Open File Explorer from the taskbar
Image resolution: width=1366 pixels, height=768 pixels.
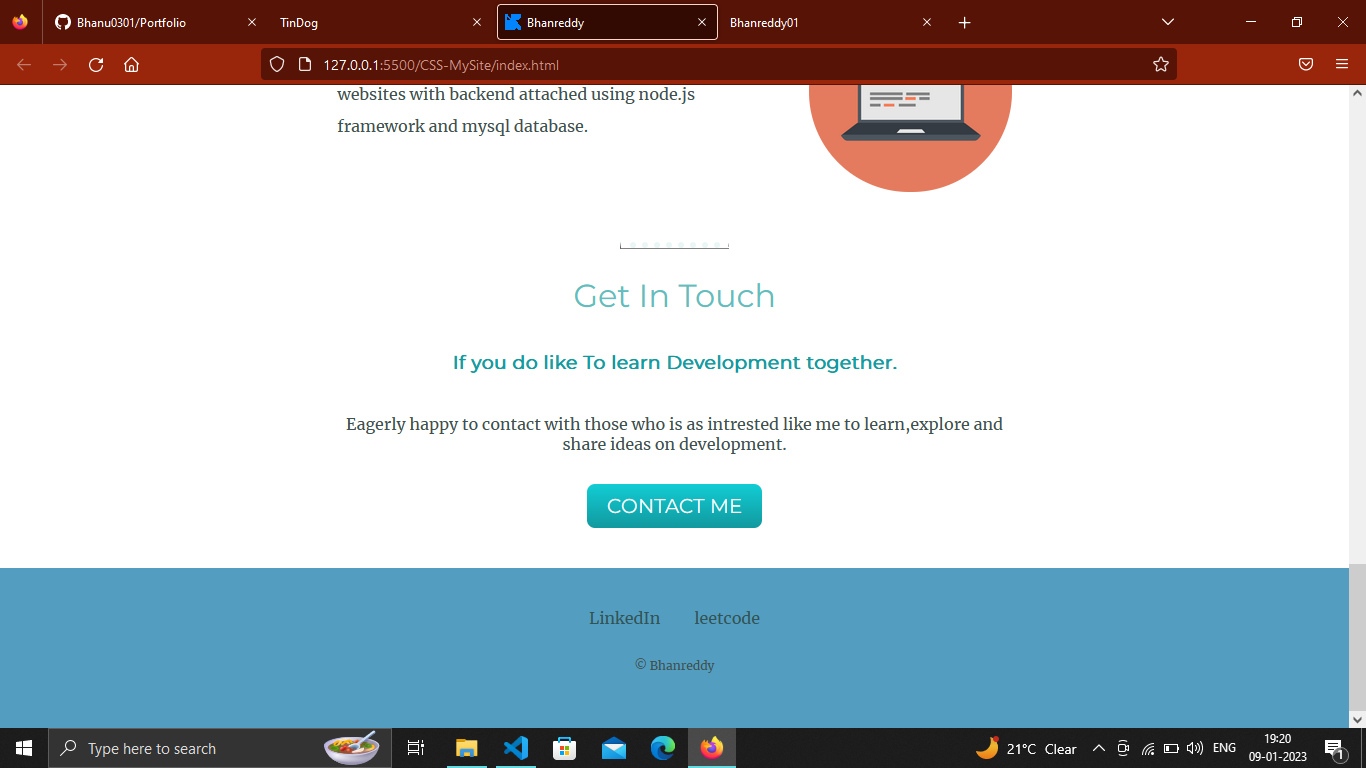466,747
